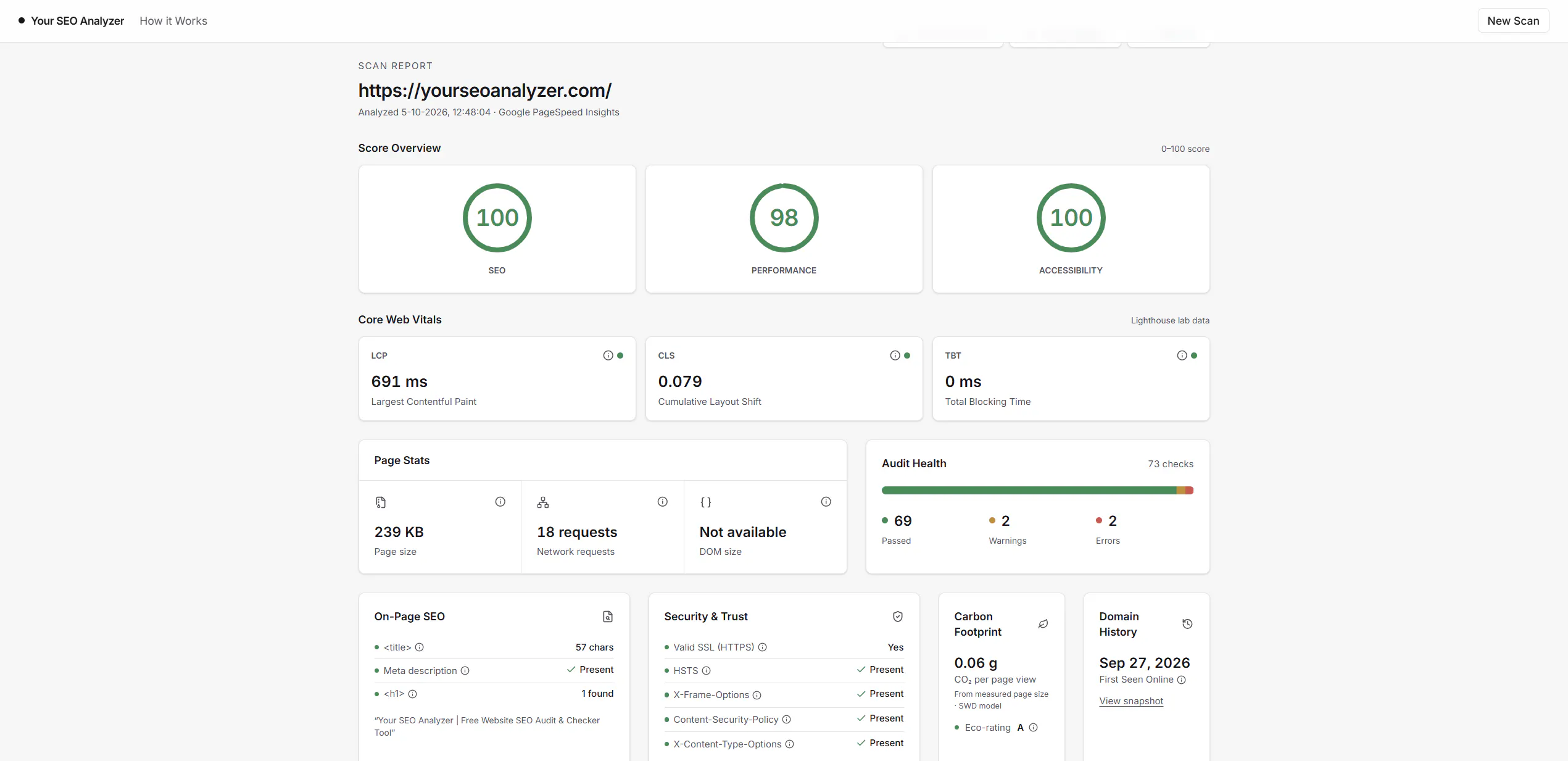Image resolution: width=1568 pixels, height=761 pixels.
Task: Click the X-Frame-Options info icon
Action: [x=757, y=696]
